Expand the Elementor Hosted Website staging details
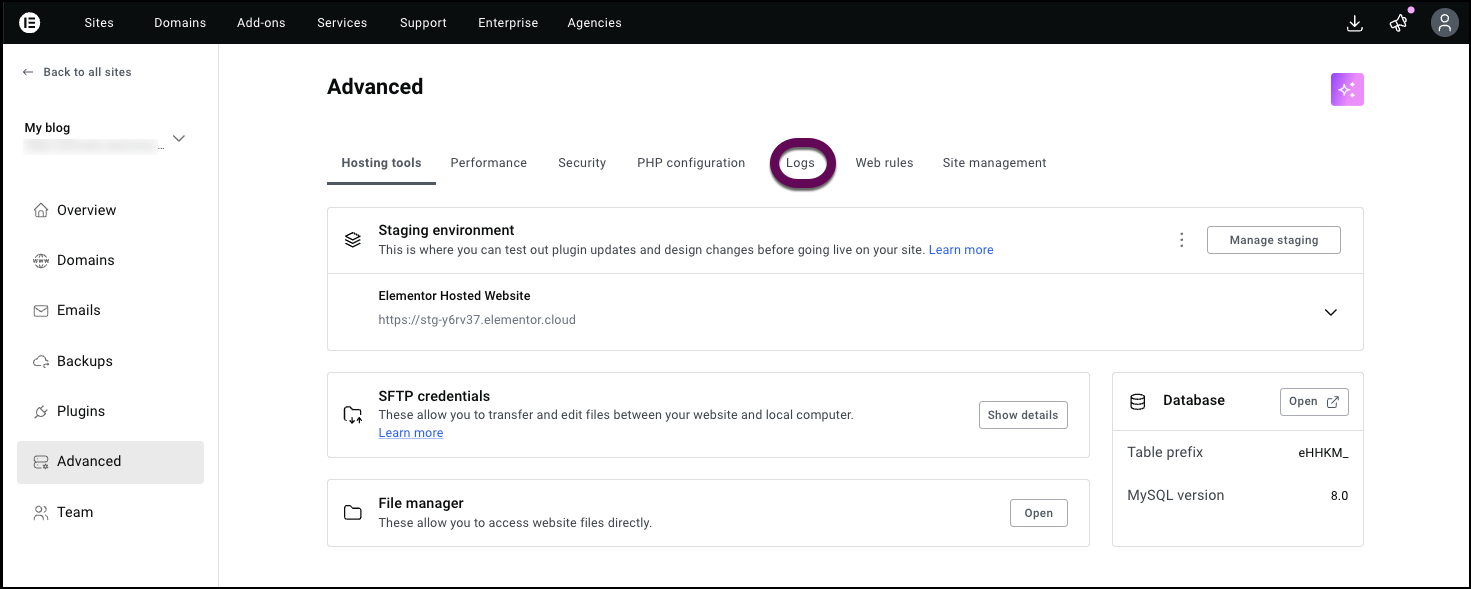 pyautogui.click(x=1330, y=312)
